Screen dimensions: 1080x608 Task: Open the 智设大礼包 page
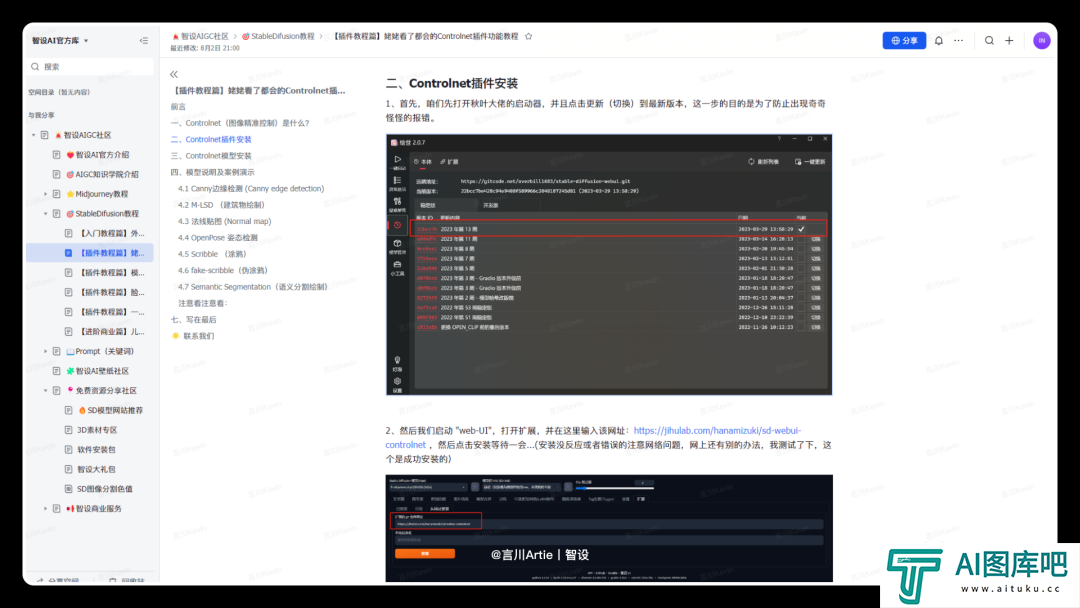[96, 469]
